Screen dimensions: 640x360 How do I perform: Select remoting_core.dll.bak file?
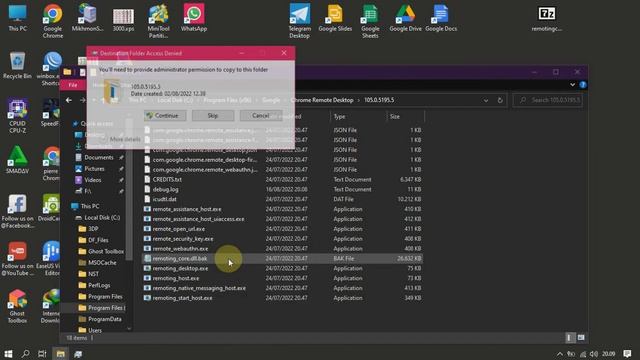coord(282,258)
